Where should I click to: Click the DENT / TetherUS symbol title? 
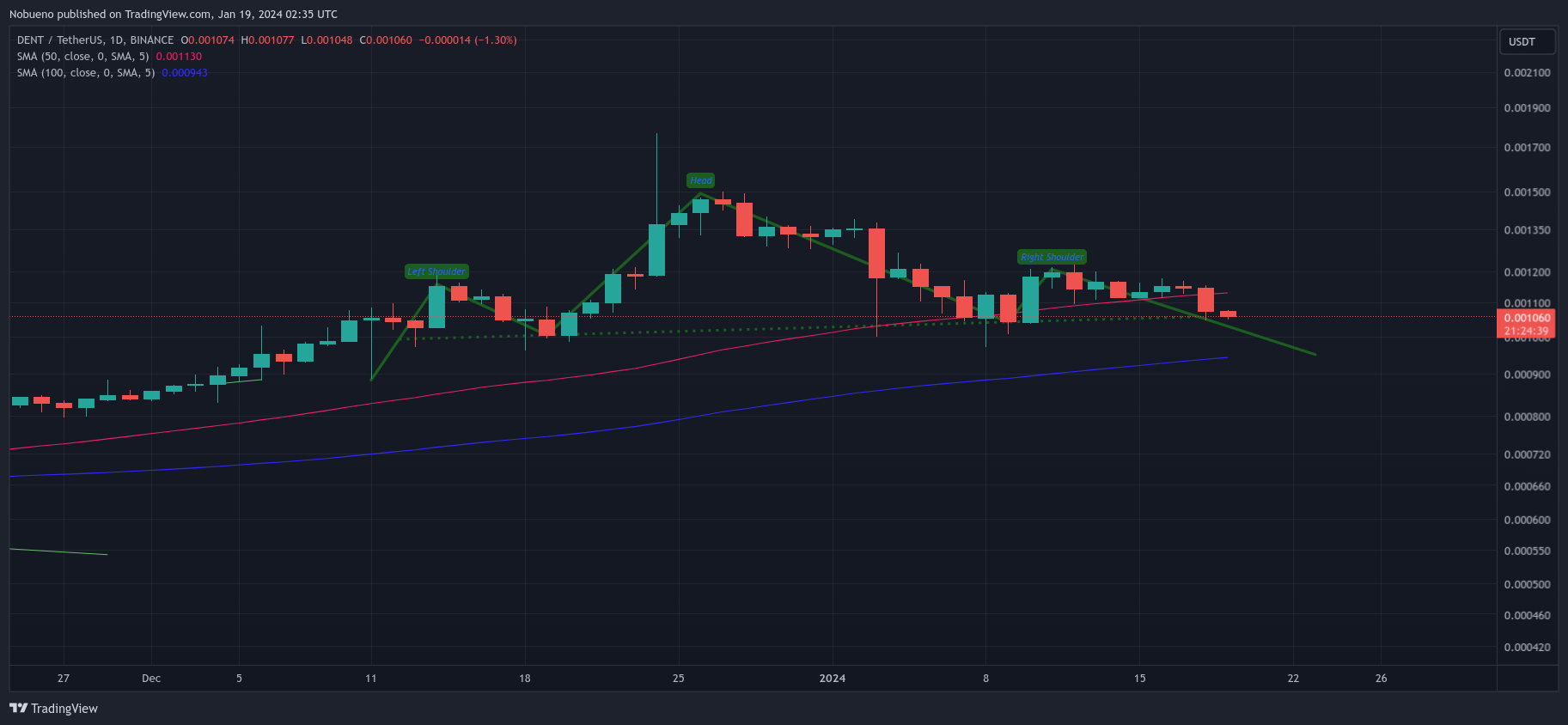[x=95, y=40]
